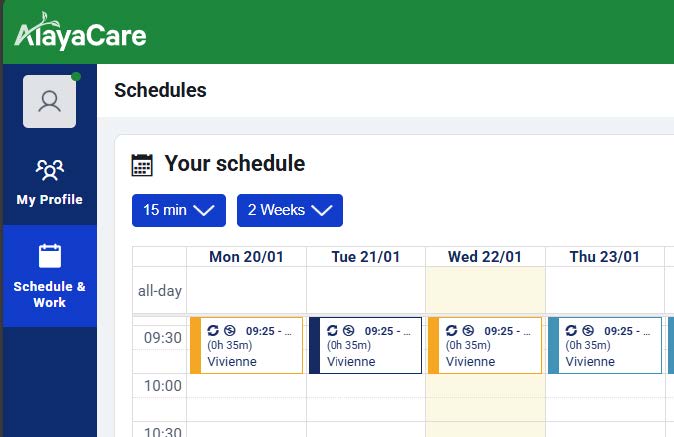Click the billing dollar icon on Thursday's visit

(588, 330)
